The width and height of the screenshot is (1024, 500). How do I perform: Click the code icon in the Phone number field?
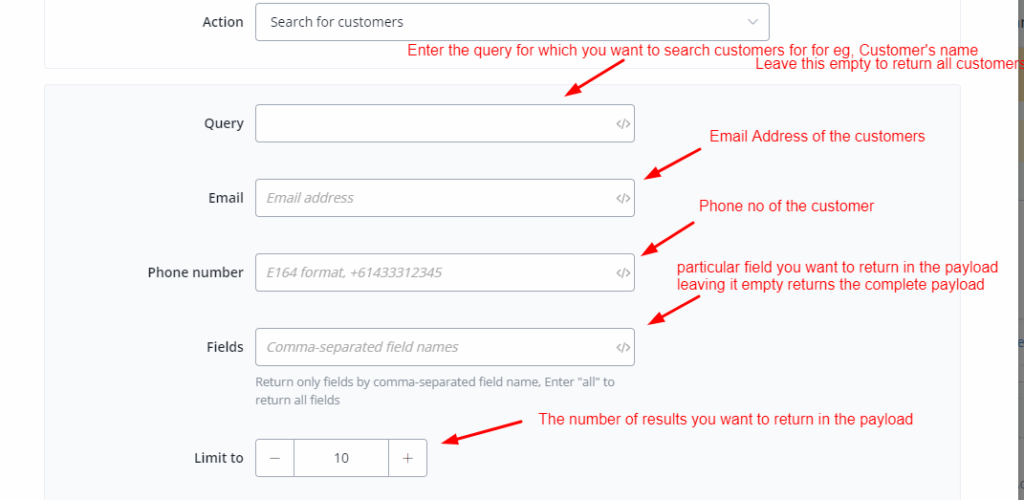pos(623,272)
